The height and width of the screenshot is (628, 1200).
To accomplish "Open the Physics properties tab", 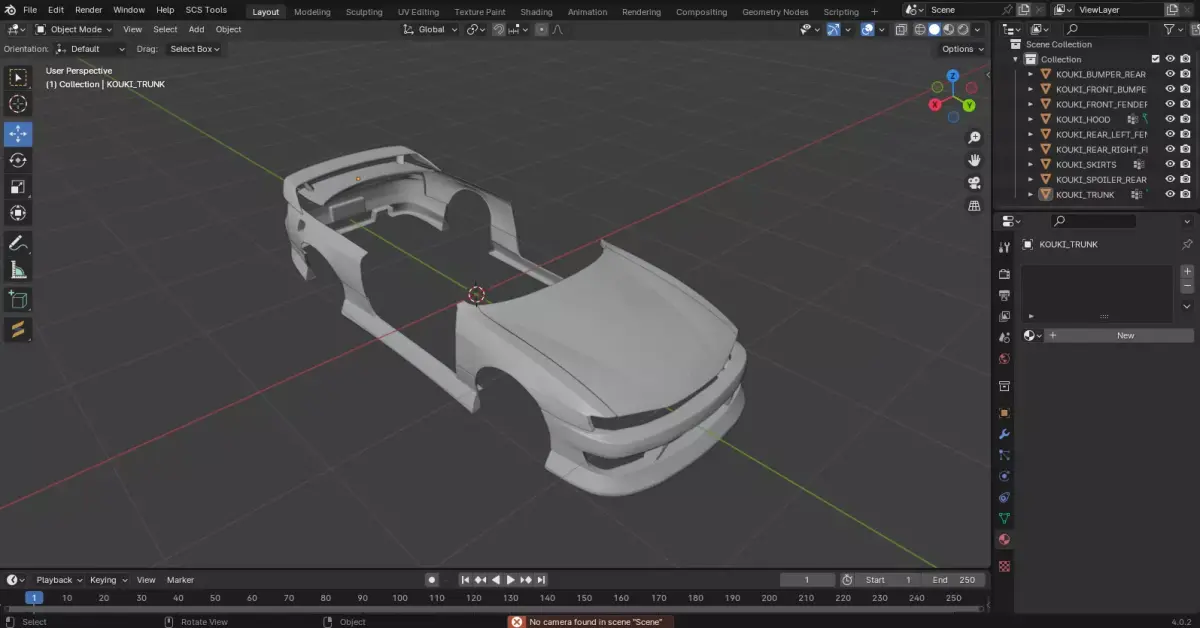I will point(1004,476).
